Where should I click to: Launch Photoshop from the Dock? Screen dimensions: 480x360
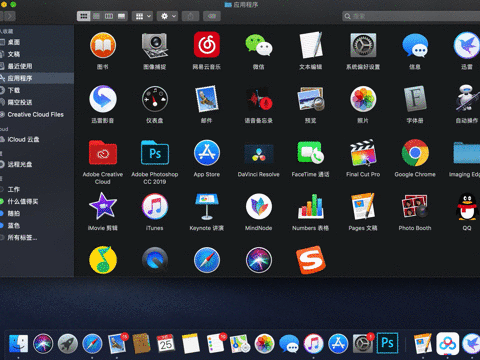(x=387, y=343)
